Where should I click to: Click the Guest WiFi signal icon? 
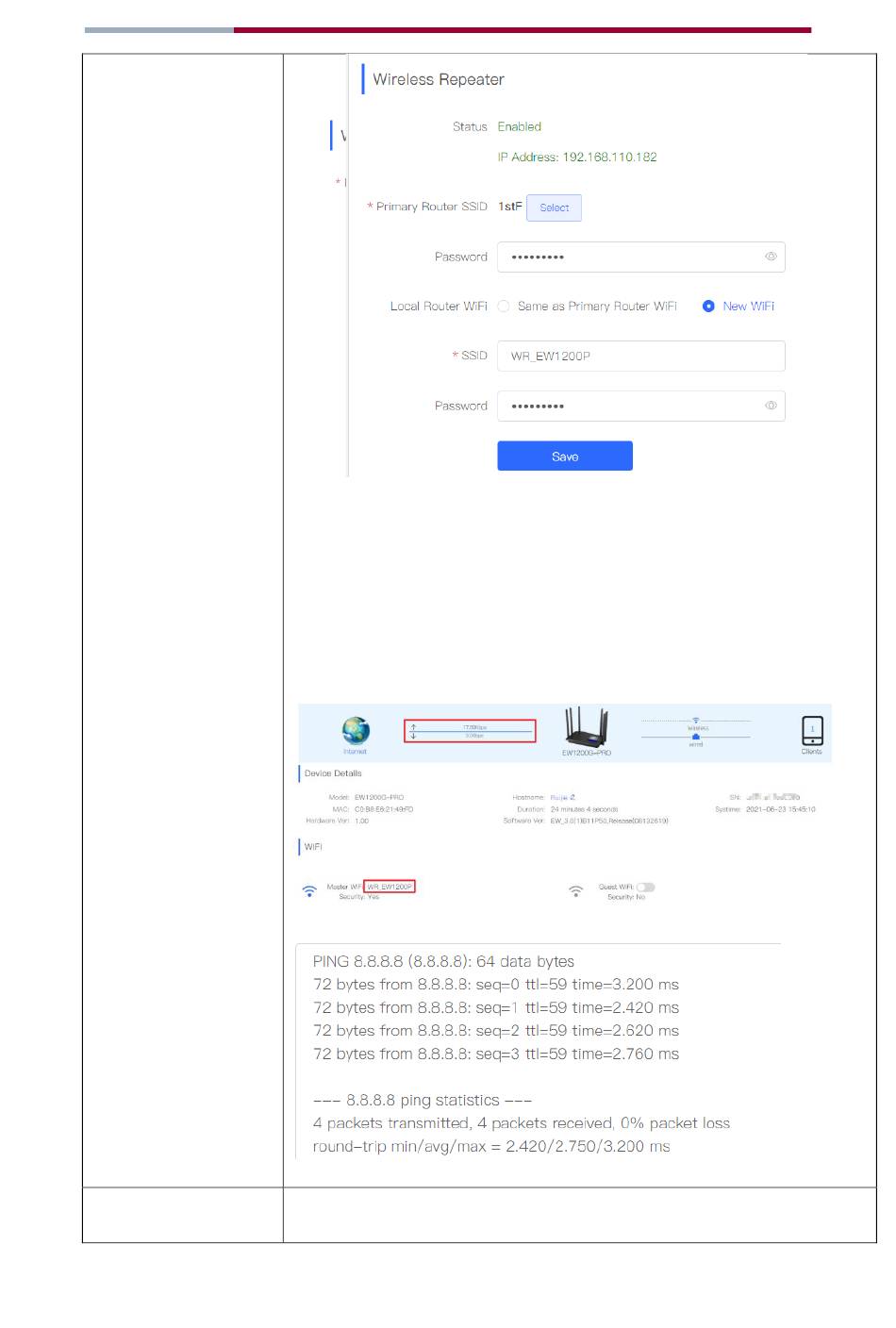(575, 890)
